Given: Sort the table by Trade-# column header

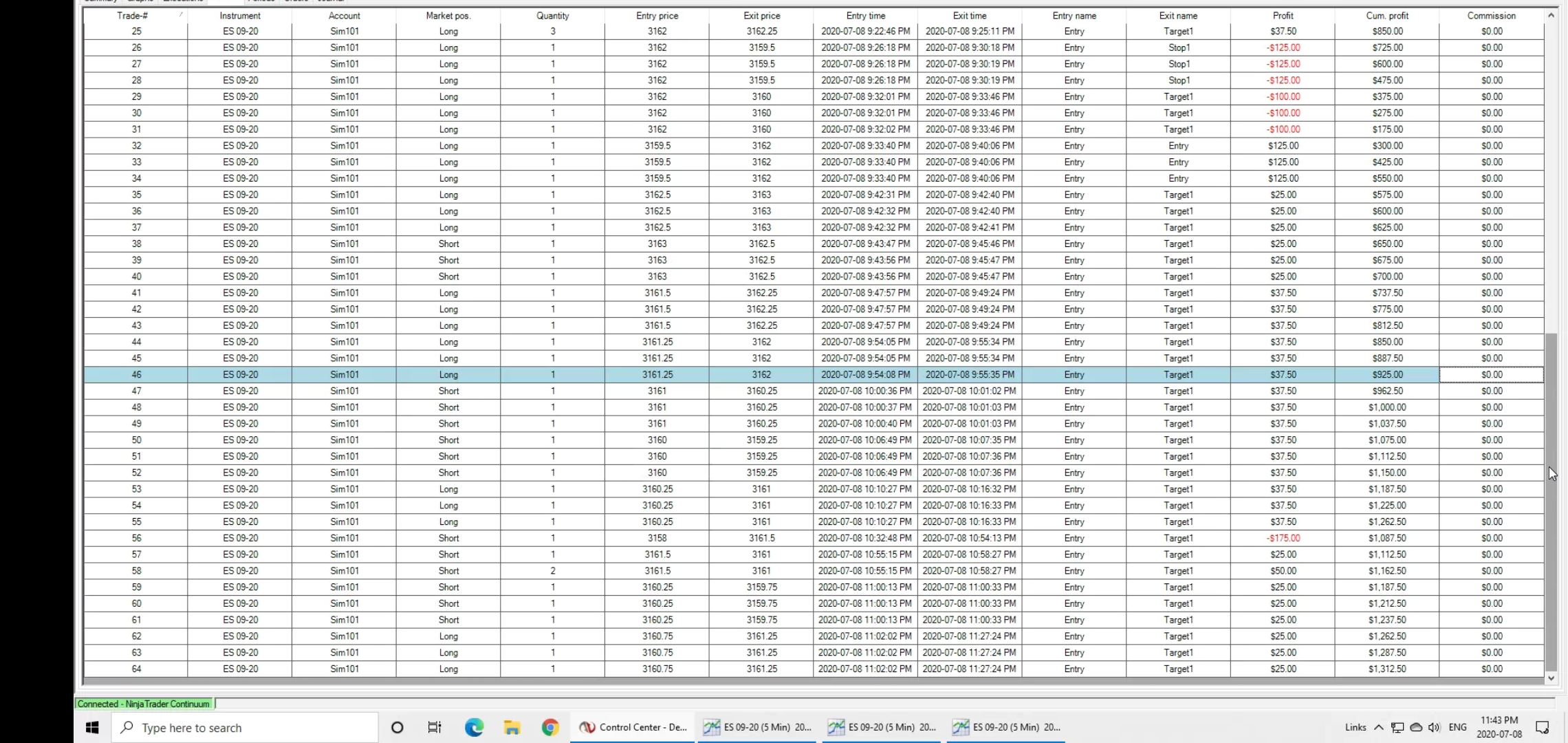Looking at the screenshot, I should (133, 15).
